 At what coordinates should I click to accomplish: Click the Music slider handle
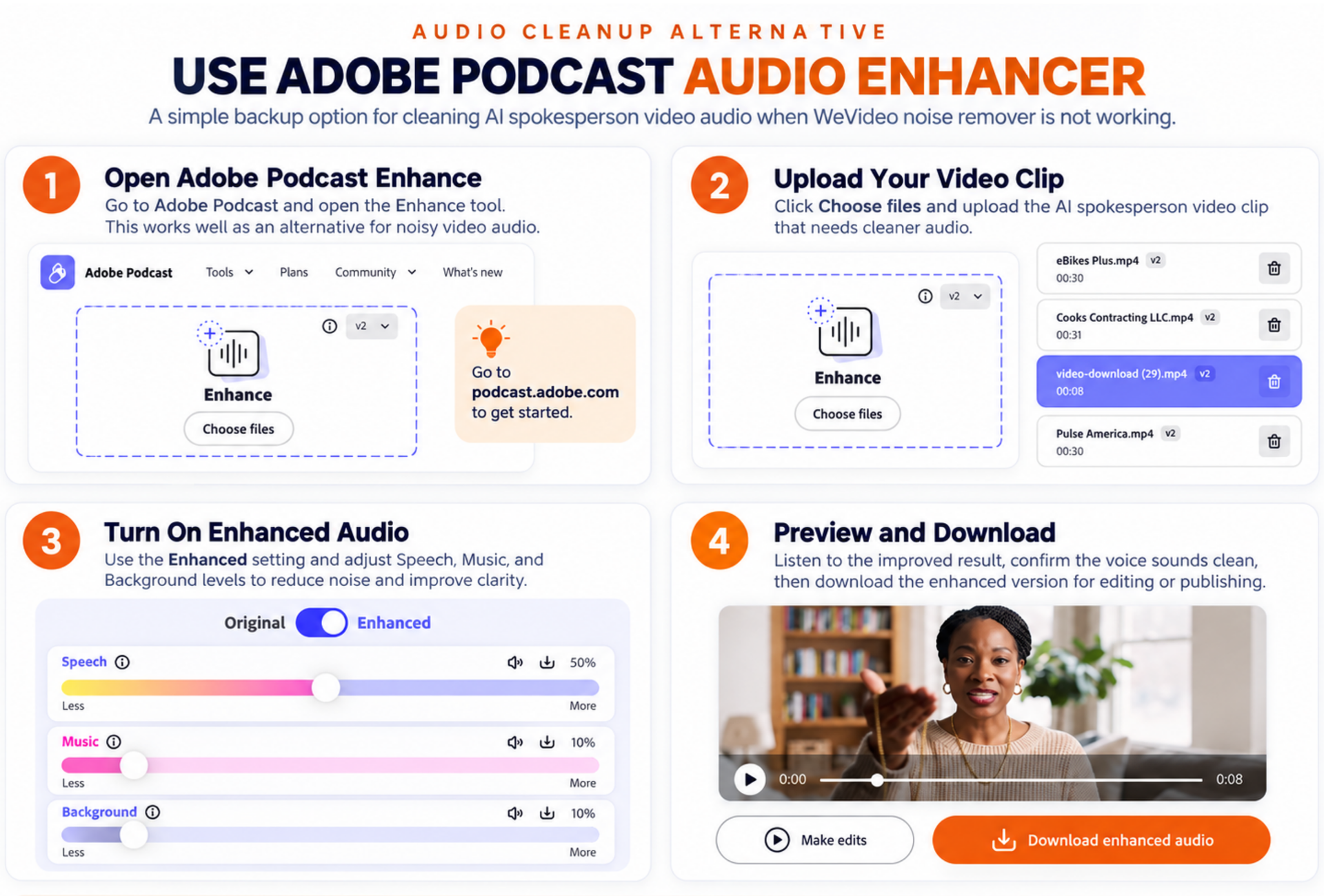(134, 765)
